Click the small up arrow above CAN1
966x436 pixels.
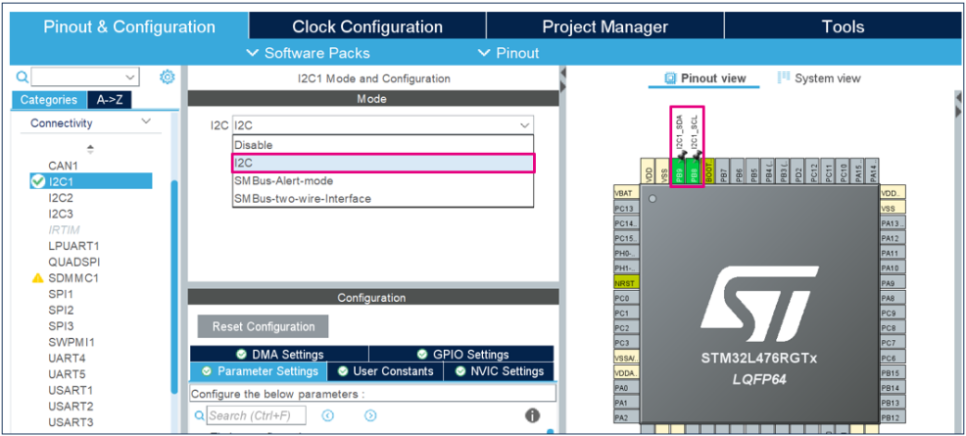pos(91,148)
